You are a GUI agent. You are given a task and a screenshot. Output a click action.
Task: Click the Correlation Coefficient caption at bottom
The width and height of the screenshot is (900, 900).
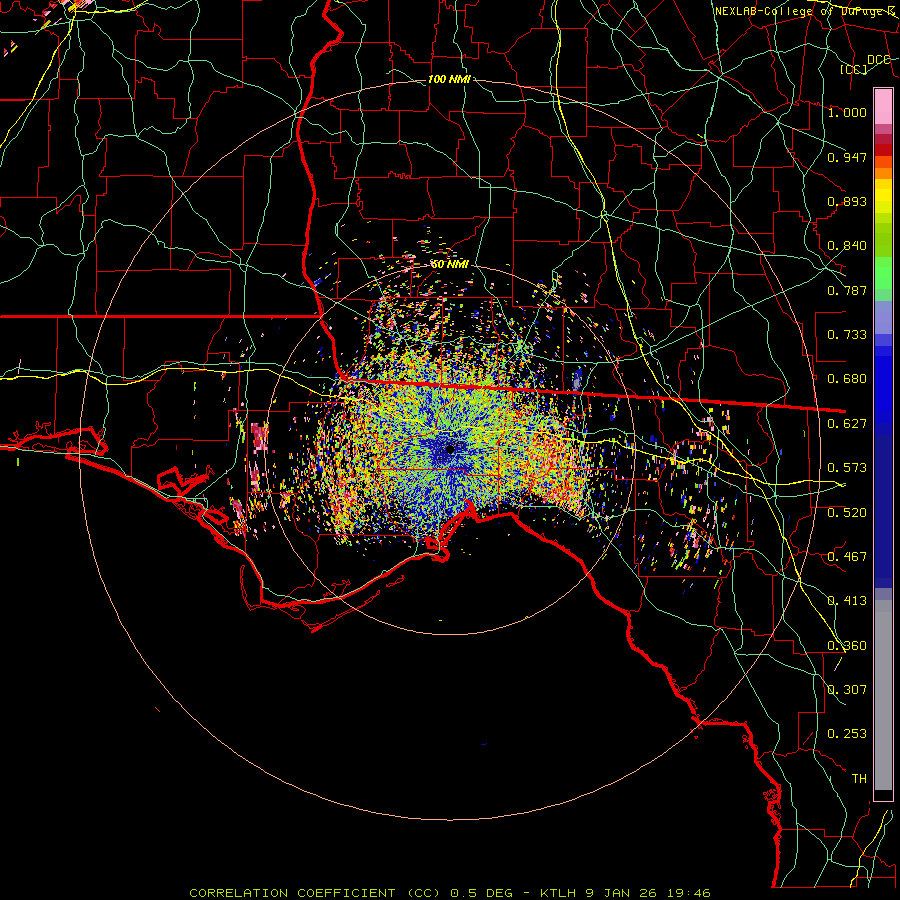tap(450, 893)
